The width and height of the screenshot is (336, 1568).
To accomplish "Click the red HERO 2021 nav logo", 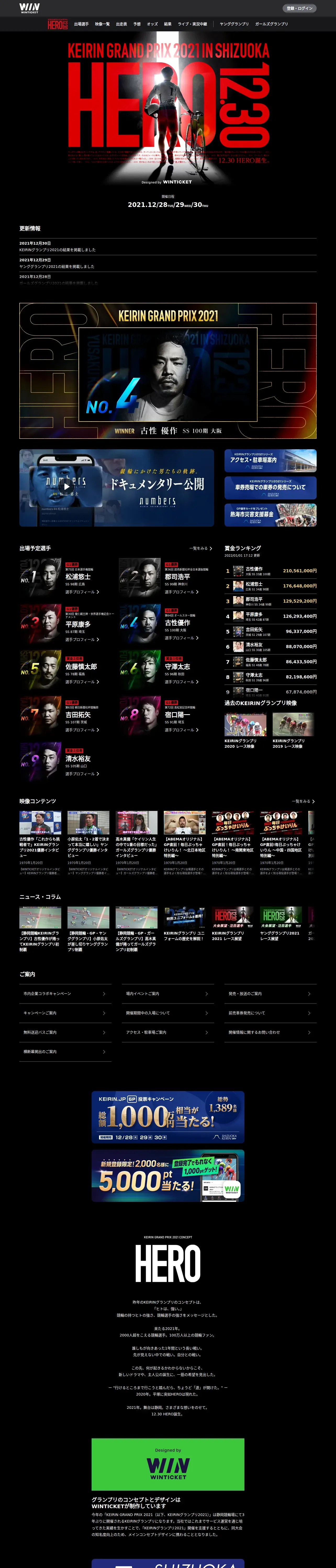I will point(58,24).
